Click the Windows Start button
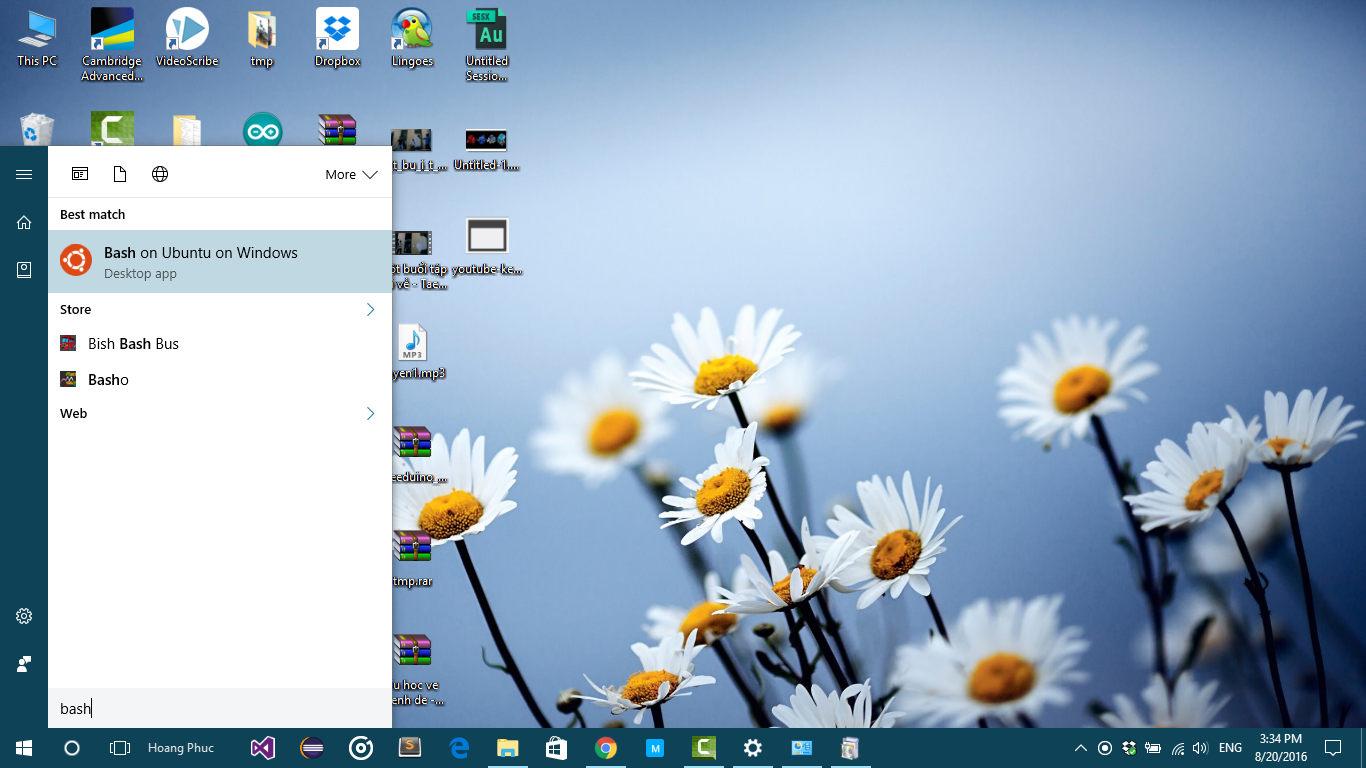 point(24,748)
